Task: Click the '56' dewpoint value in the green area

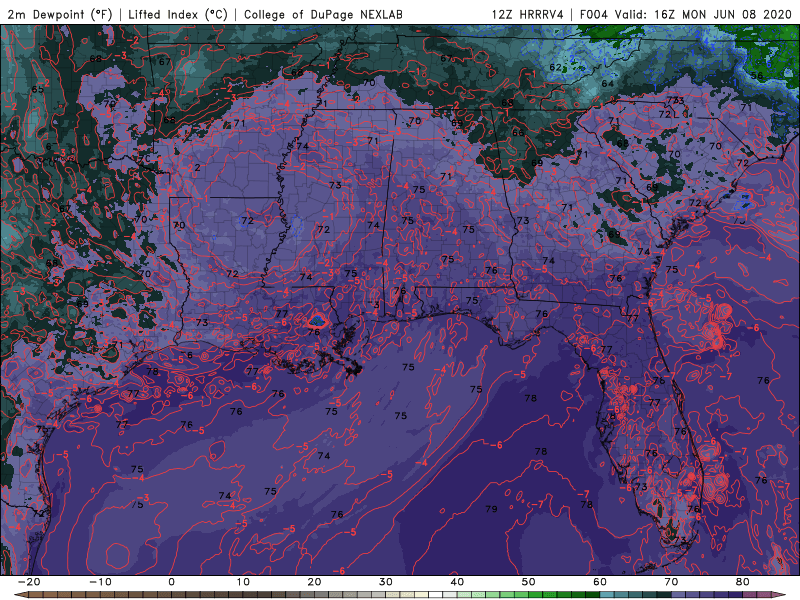Action: (x=757, y=76)
